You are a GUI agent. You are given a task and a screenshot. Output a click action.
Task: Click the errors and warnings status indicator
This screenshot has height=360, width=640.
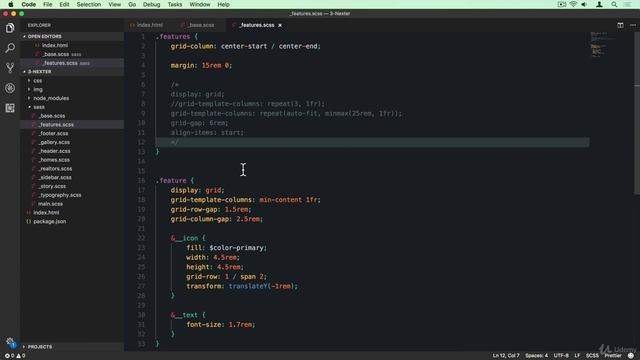coord(15,356)
